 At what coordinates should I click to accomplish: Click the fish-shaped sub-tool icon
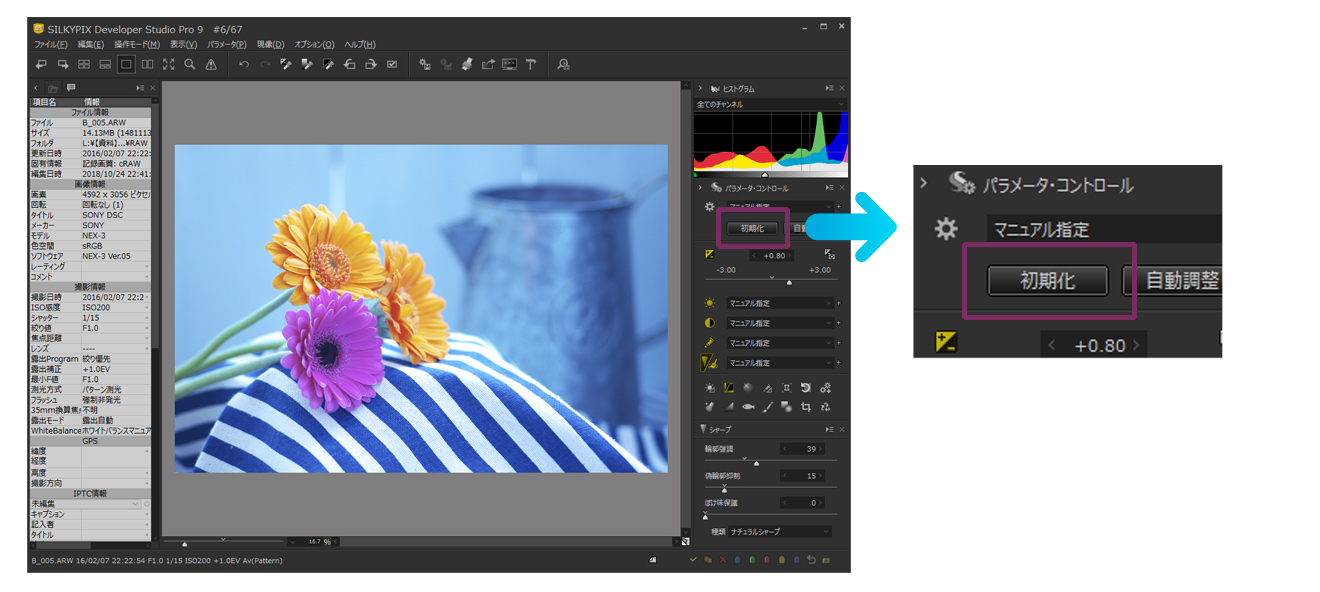tap(748, 407)
